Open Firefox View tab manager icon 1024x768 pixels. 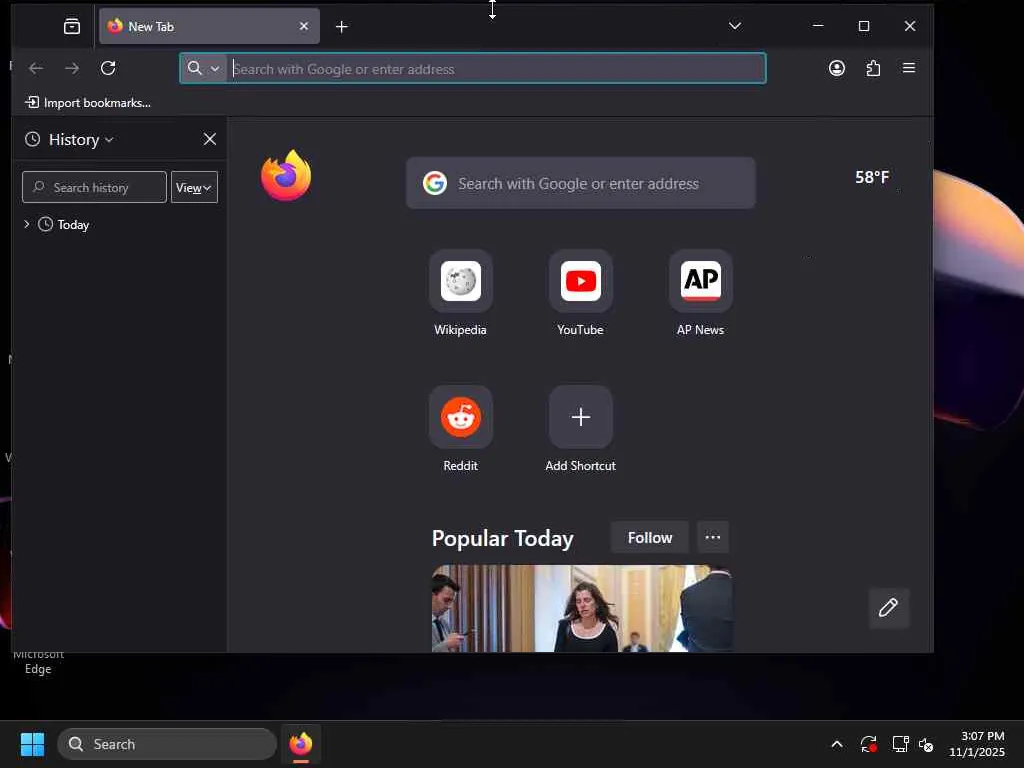(x=72, y=26)
